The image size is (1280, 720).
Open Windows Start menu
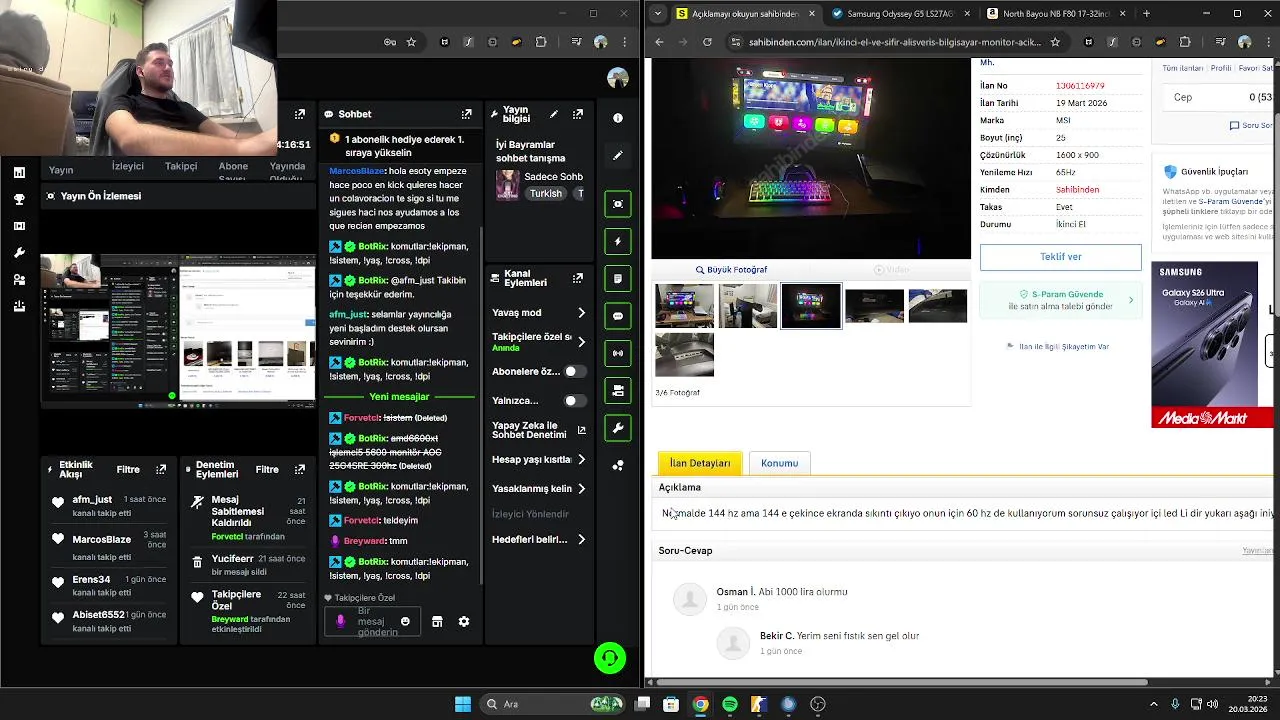463,704
